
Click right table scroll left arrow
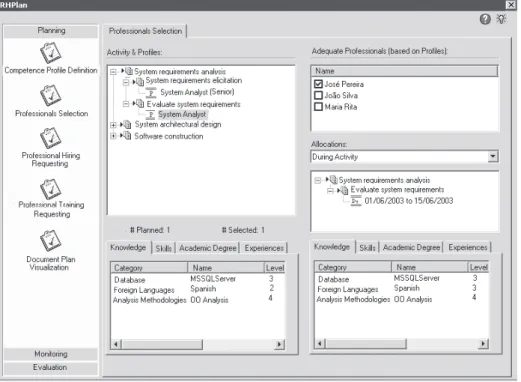pyautogui.click(x=320, y=343)
